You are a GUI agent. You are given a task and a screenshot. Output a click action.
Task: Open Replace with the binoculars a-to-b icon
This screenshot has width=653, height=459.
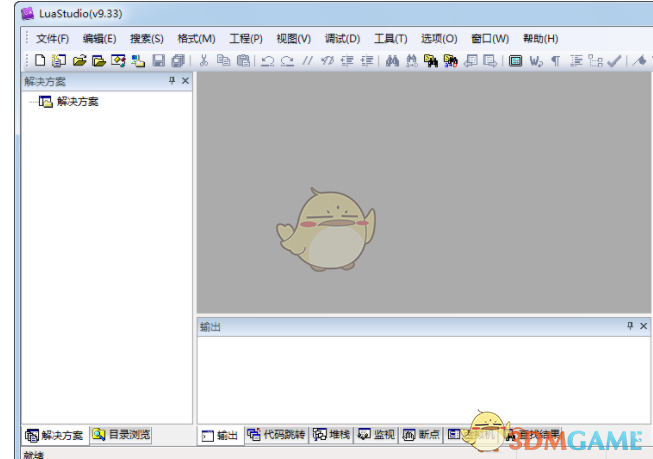(x=411, y=61)
